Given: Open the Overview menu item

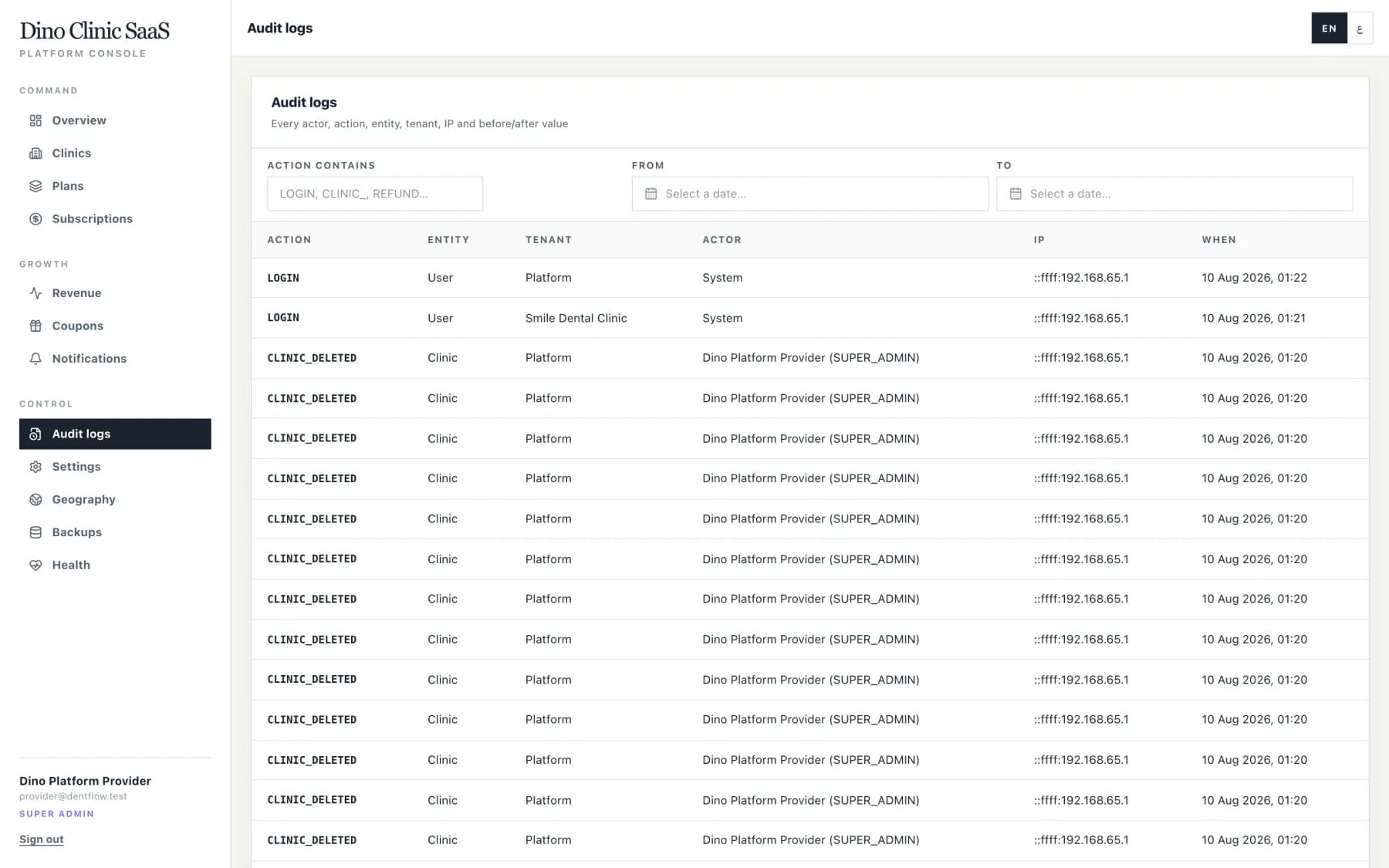Looking at the screenshot, I should (x=115, y=120).
